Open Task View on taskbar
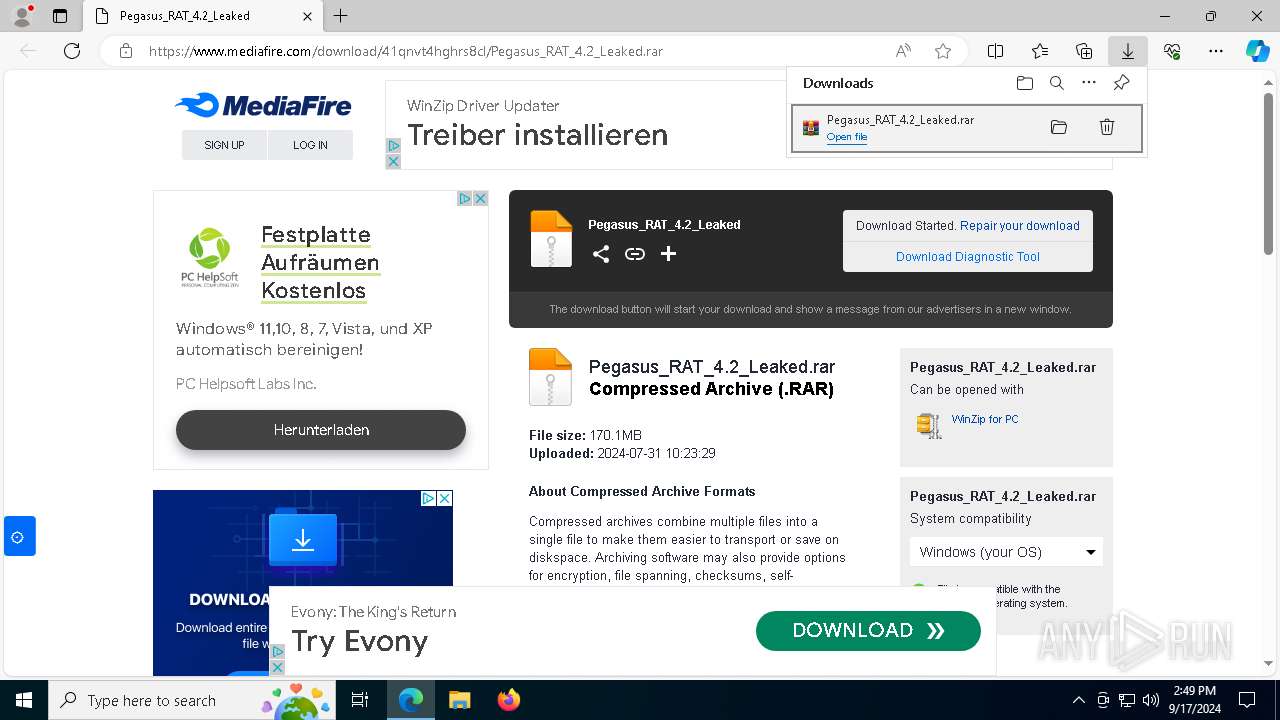Image resolution: width=1280 pixels, height=720 pixels. pos(360,700)
